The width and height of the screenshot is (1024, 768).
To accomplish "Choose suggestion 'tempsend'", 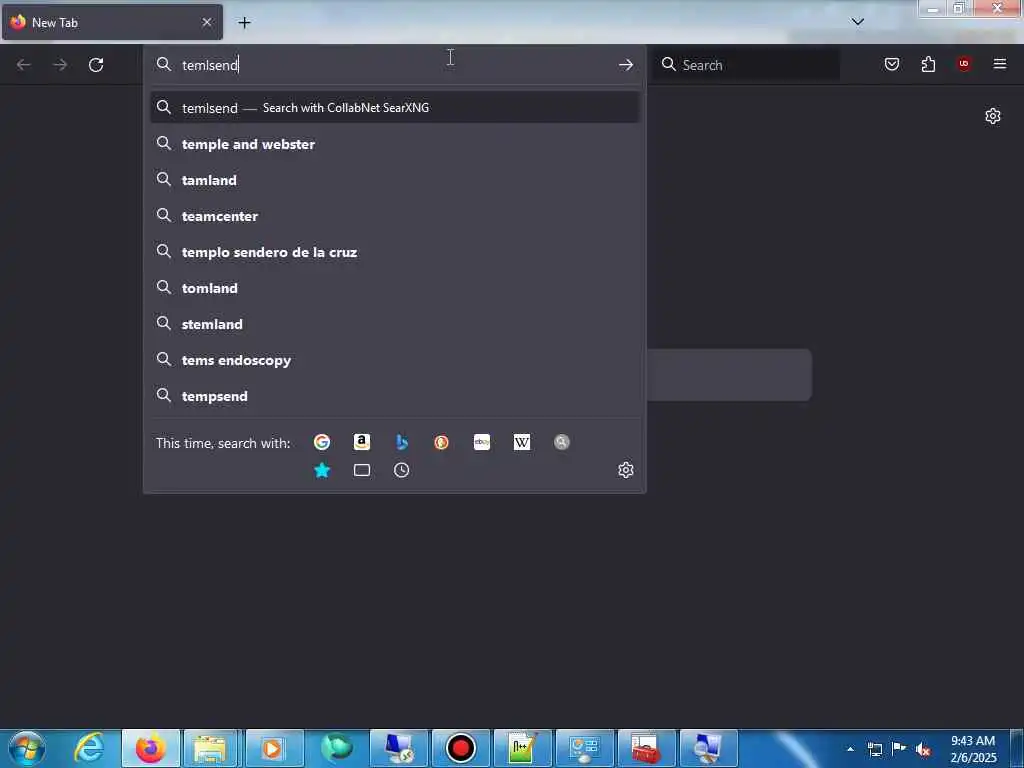I will click(x=394, y=396).
